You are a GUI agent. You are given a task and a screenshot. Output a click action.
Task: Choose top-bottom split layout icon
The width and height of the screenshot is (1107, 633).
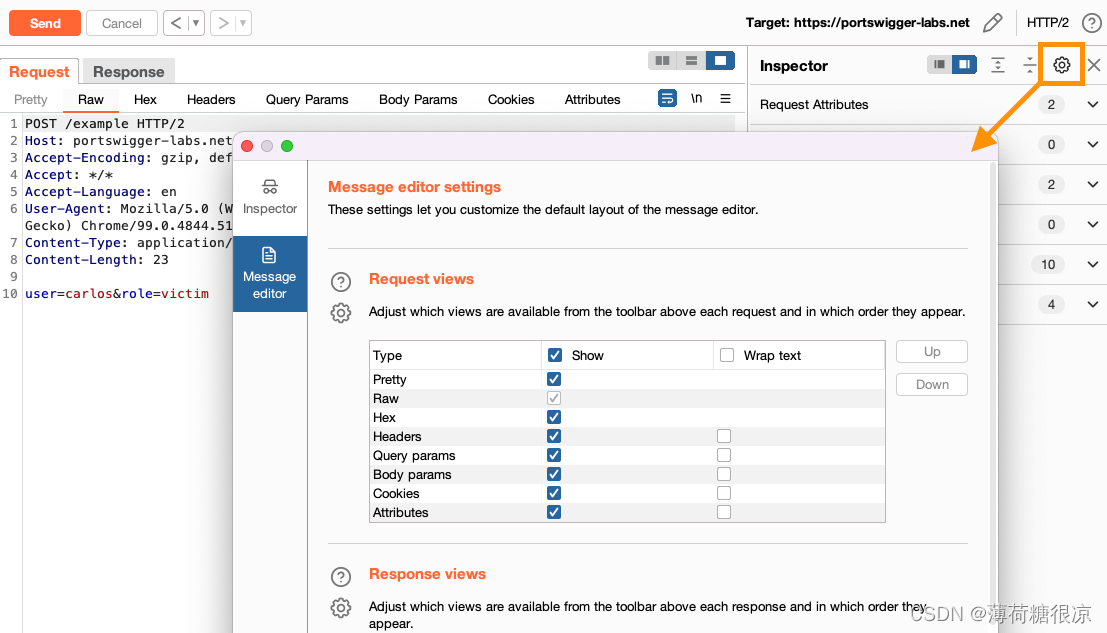click(x=691, y=61)
